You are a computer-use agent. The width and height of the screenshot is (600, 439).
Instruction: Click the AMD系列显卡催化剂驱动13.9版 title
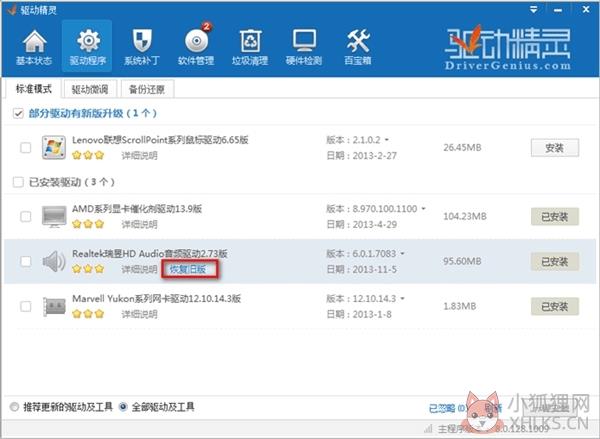pyautogui.click(x=137, y=209)
